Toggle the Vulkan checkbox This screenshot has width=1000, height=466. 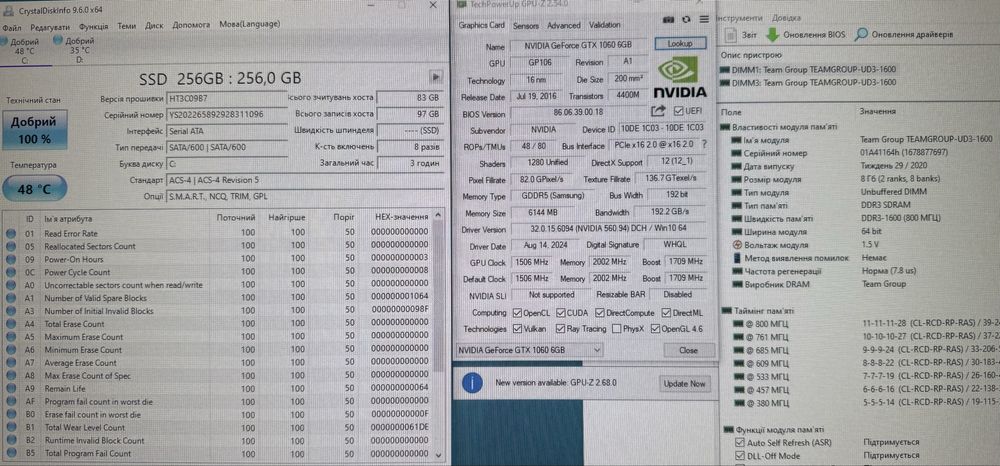click(x=518, y=329)
